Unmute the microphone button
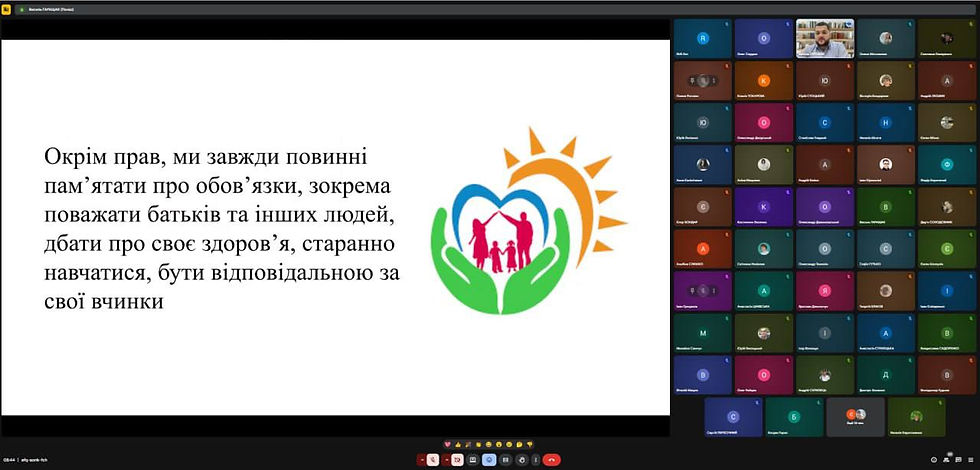 point(433,460)
